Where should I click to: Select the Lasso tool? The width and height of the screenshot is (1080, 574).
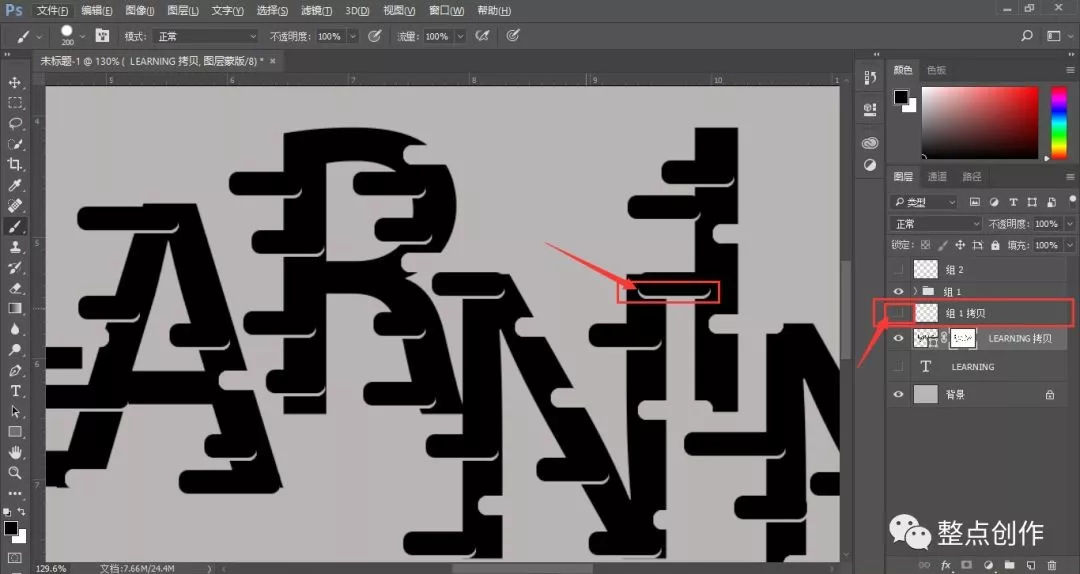[14, 123]
